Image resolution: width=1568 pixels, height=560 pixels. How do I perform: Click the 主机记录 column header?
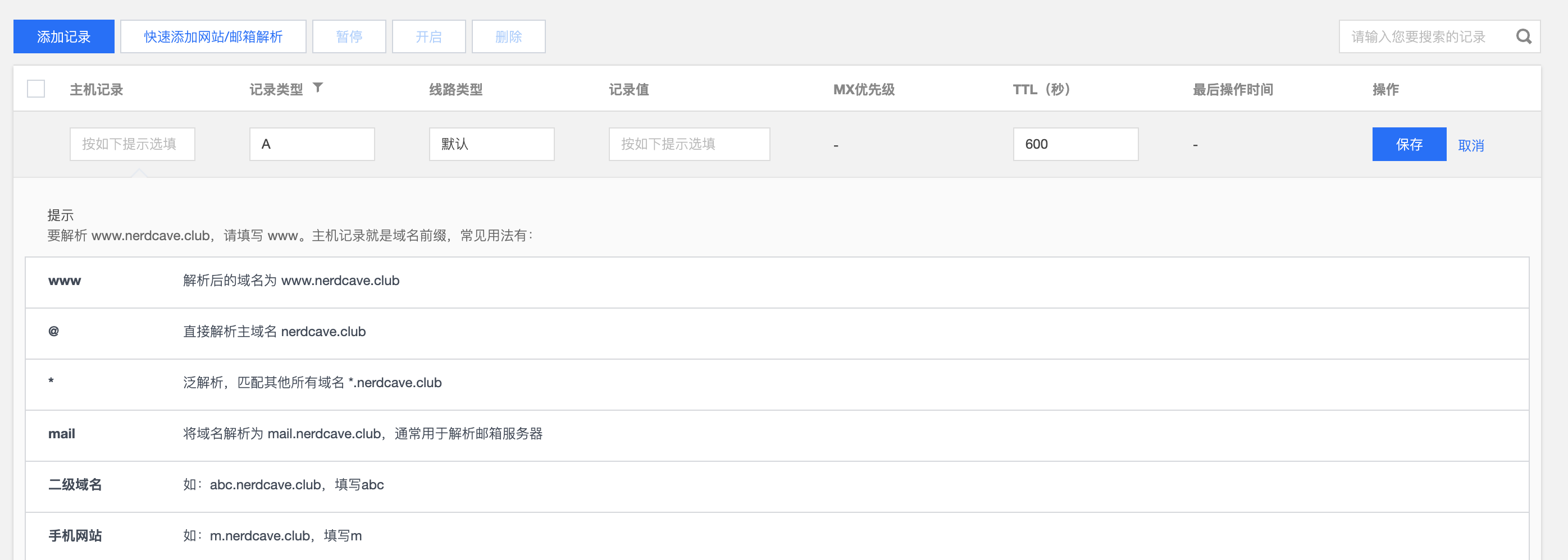pos(96,89)
